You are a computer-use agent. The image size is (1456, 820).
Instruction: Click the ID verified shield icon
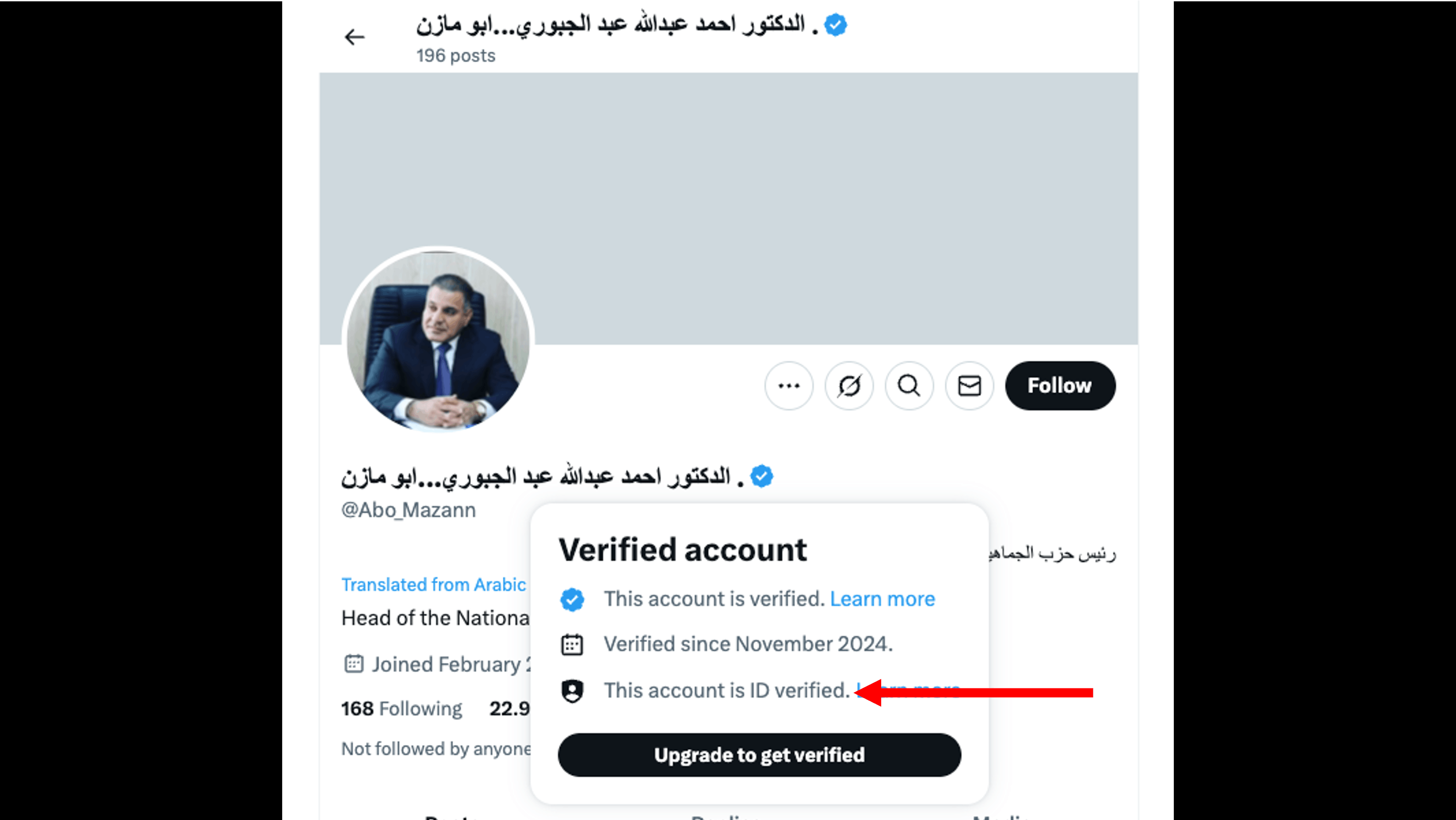point(572,691)
